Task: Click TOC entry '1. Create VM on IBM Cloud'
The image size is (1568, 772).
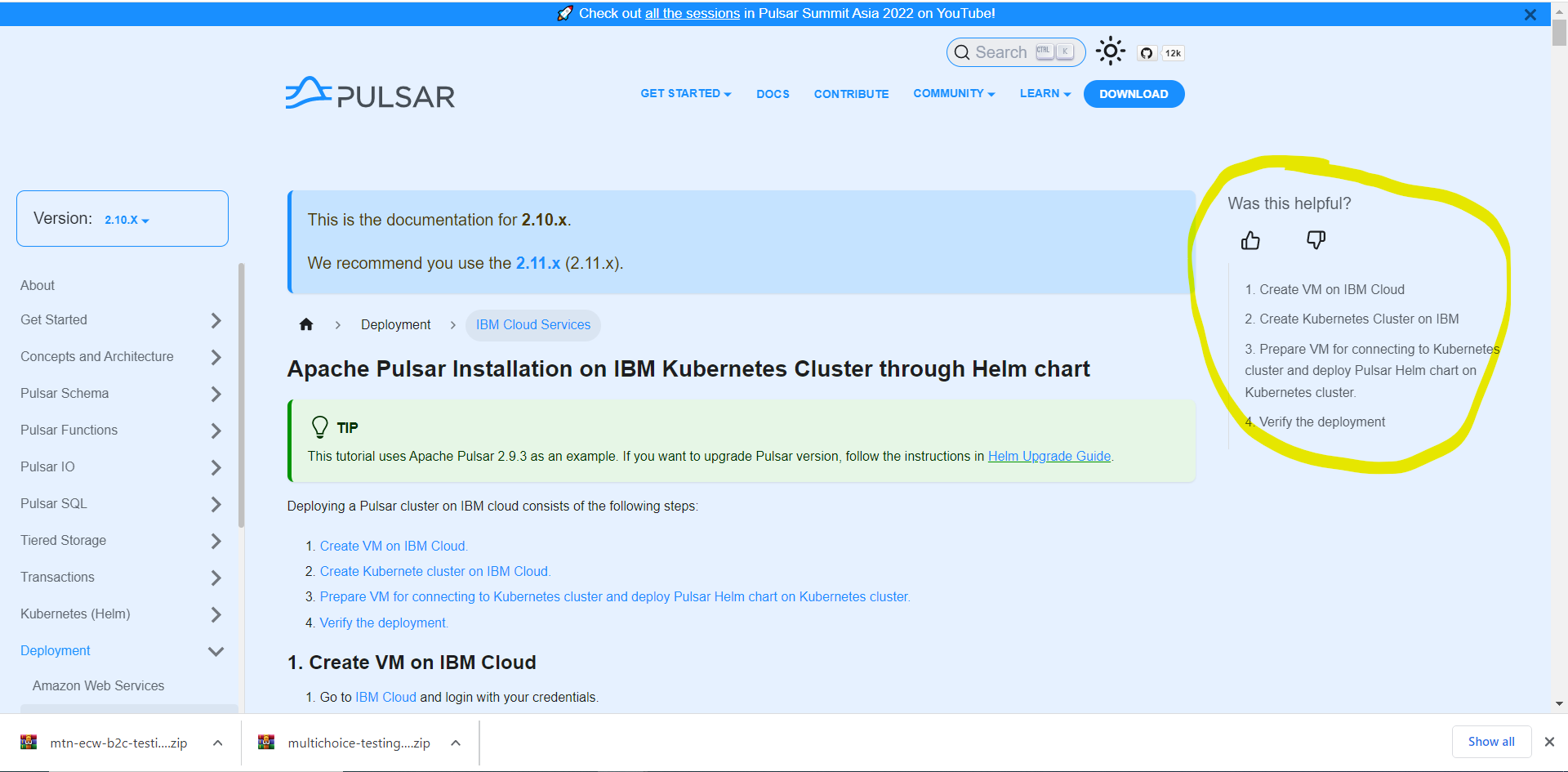Action: pyautogui.click(x=1325, y=289)
